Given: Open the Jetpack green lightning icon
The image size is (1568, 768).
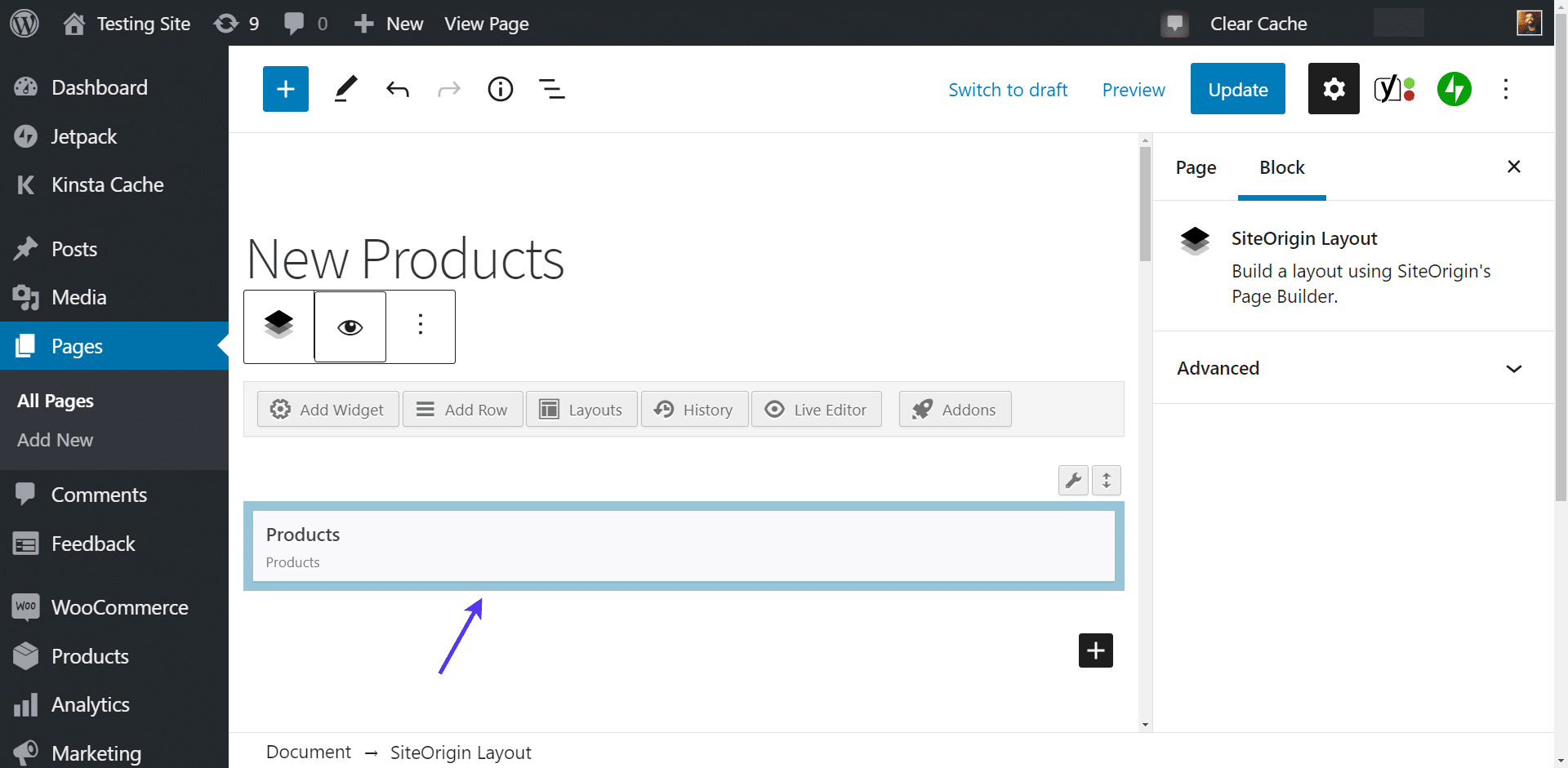Looking at the screenshot, I should (x=1454, y=89).
